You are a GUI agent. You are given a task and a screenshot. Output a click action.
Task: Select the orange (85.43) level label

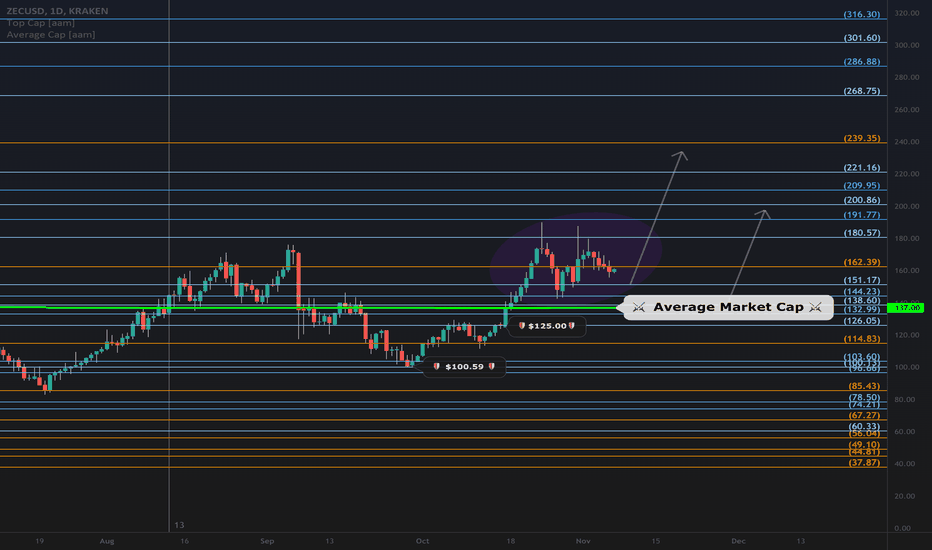(x=864, y=385)
